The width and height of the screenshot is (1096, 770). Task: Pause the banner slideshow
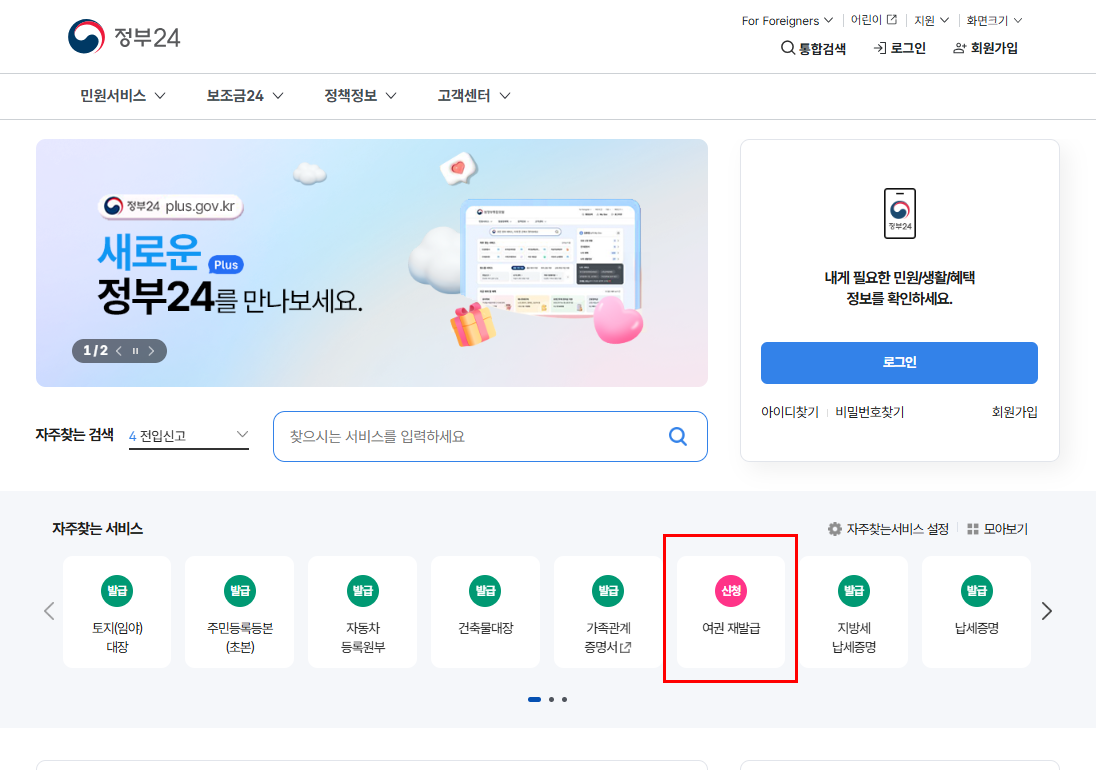(135, 351)
